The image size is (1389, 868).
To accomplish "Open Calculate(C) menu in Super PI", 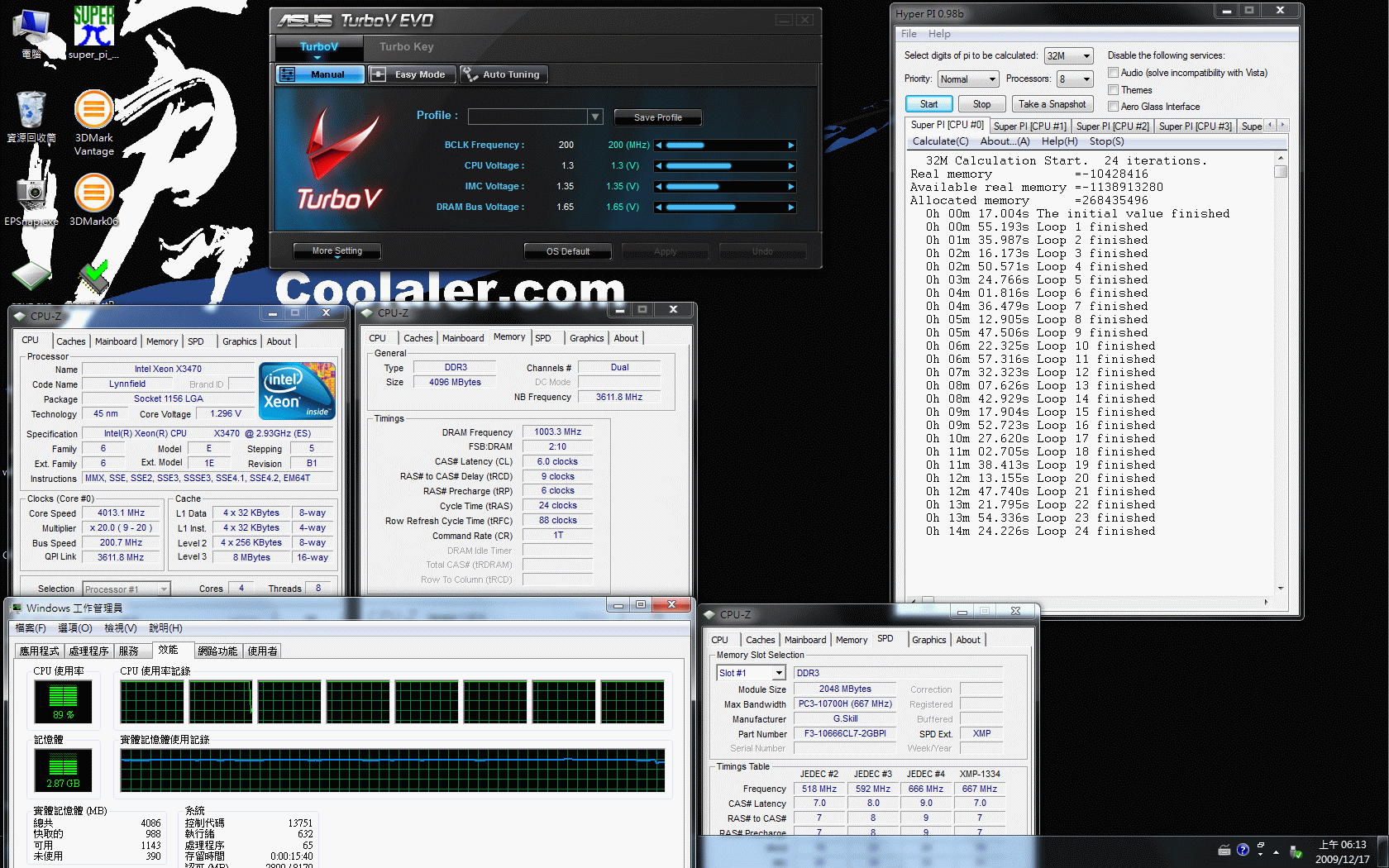I will tap(941, 141).
